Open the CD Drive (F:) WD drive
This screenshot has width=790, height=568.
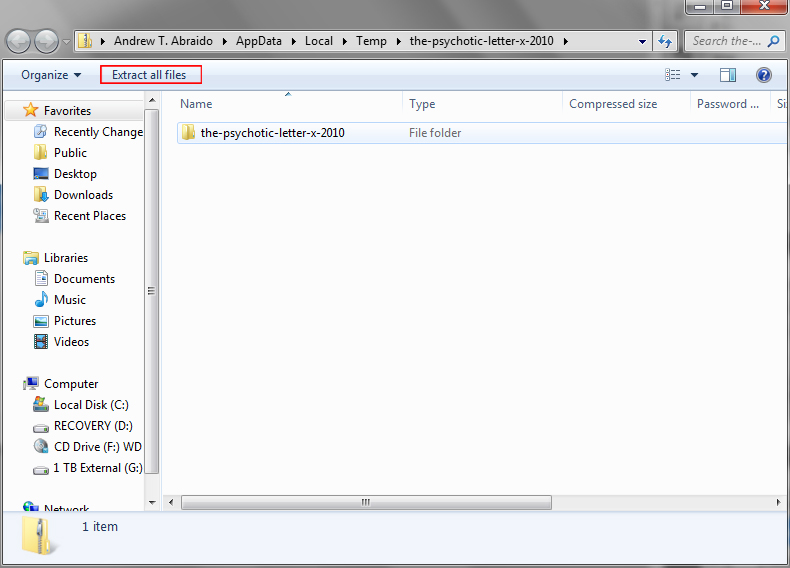(x=97, y=447)
